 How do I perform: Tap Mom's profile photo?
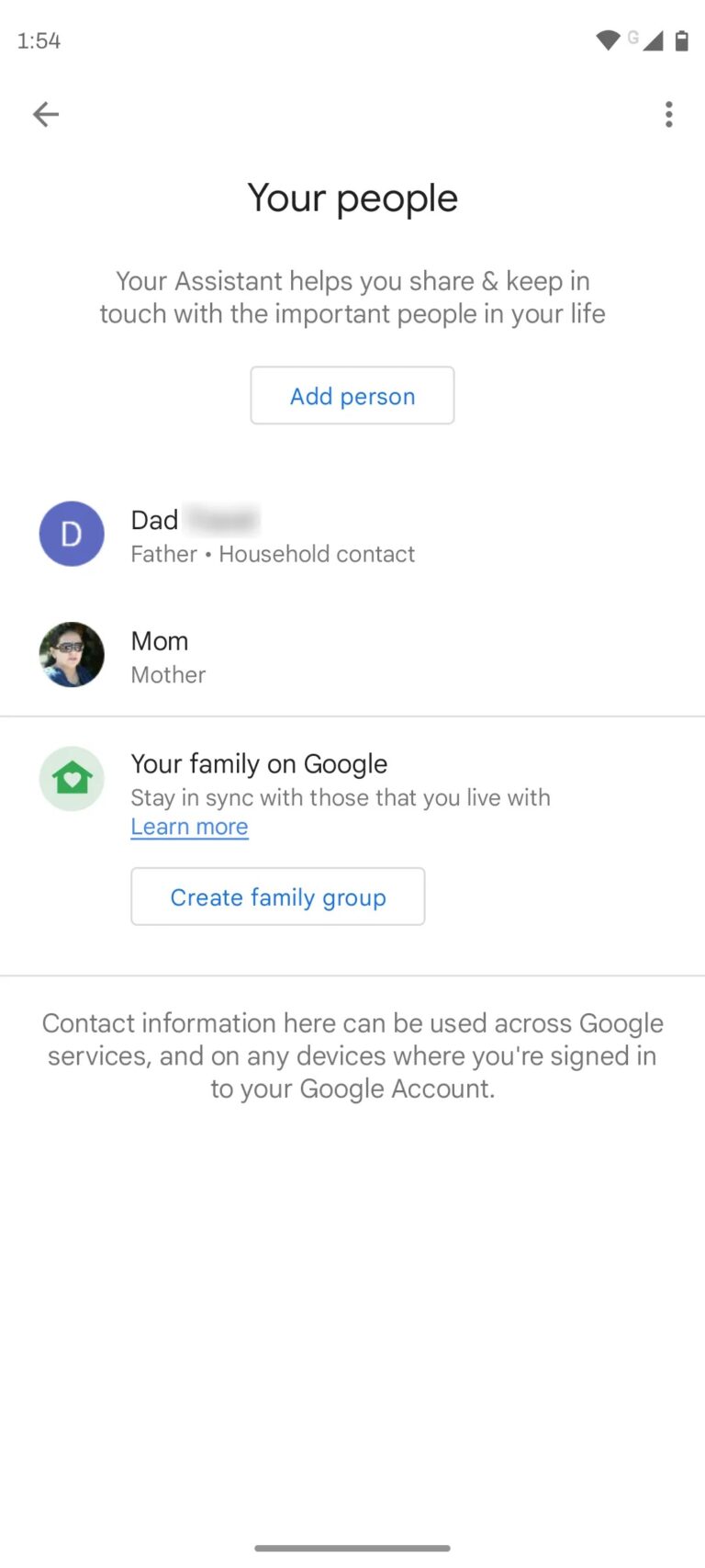tap(72, 655)
